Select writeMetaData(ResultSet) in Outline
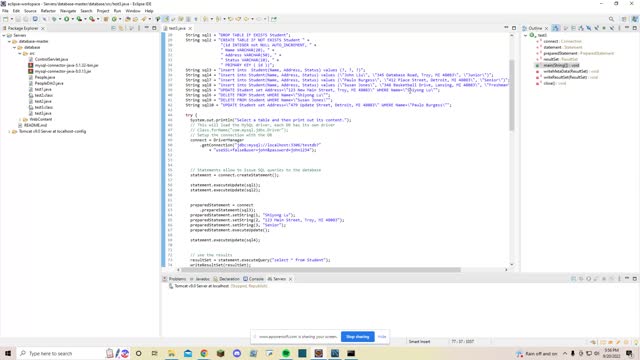Screen dimensions: 640x360 tap(567, 71)
